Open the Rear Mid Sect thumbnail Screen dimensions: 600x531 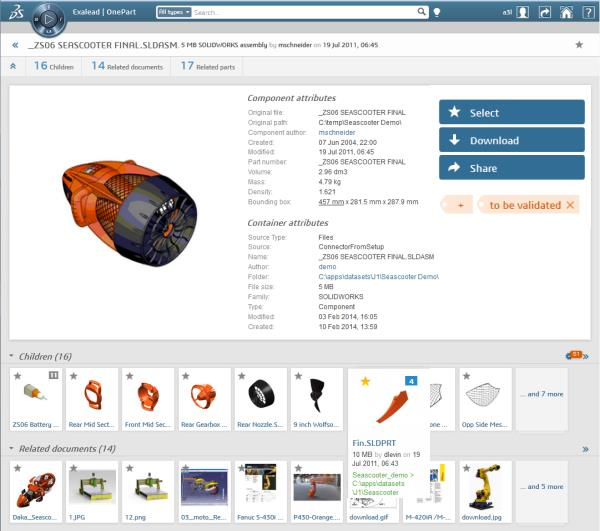[93, 395]
